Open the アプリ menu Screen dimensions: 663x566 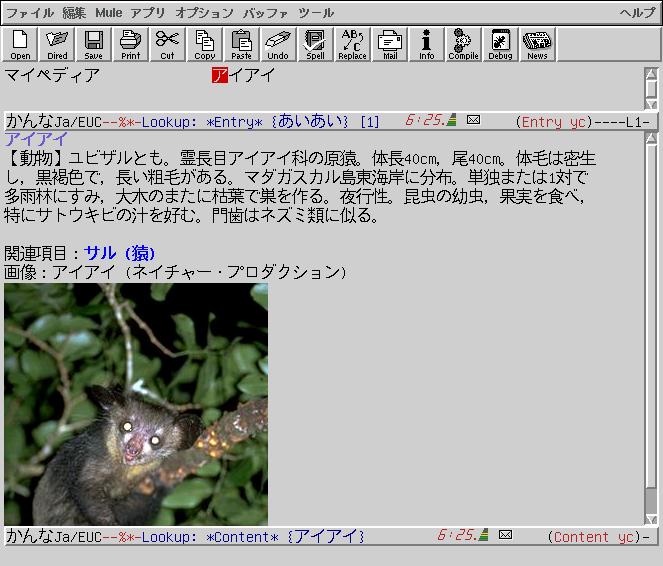(148, 13)
